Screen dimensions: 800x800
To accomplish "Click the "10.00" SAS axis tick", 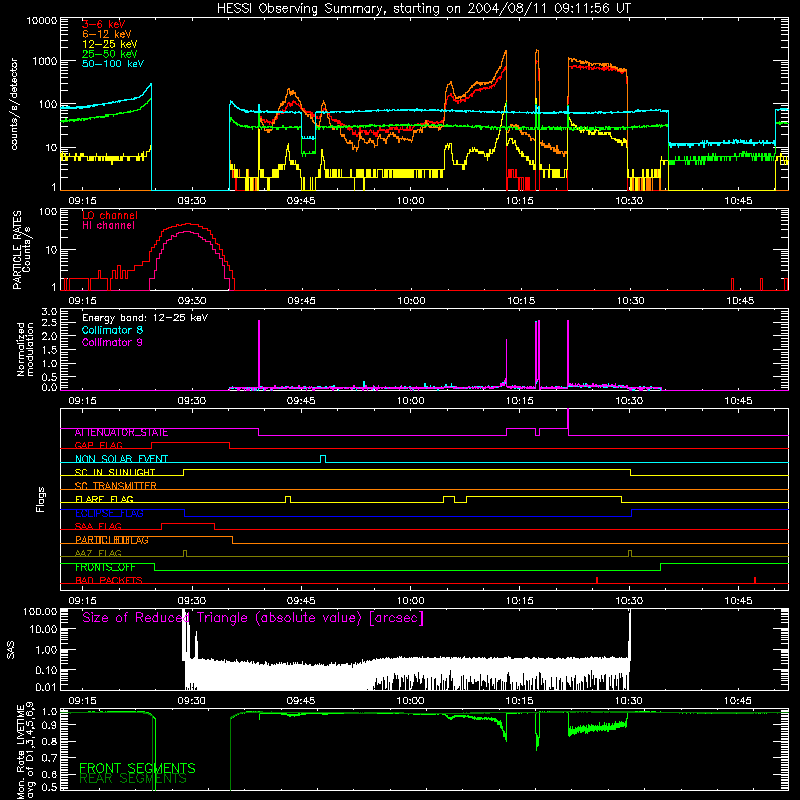I will point(43,629).
